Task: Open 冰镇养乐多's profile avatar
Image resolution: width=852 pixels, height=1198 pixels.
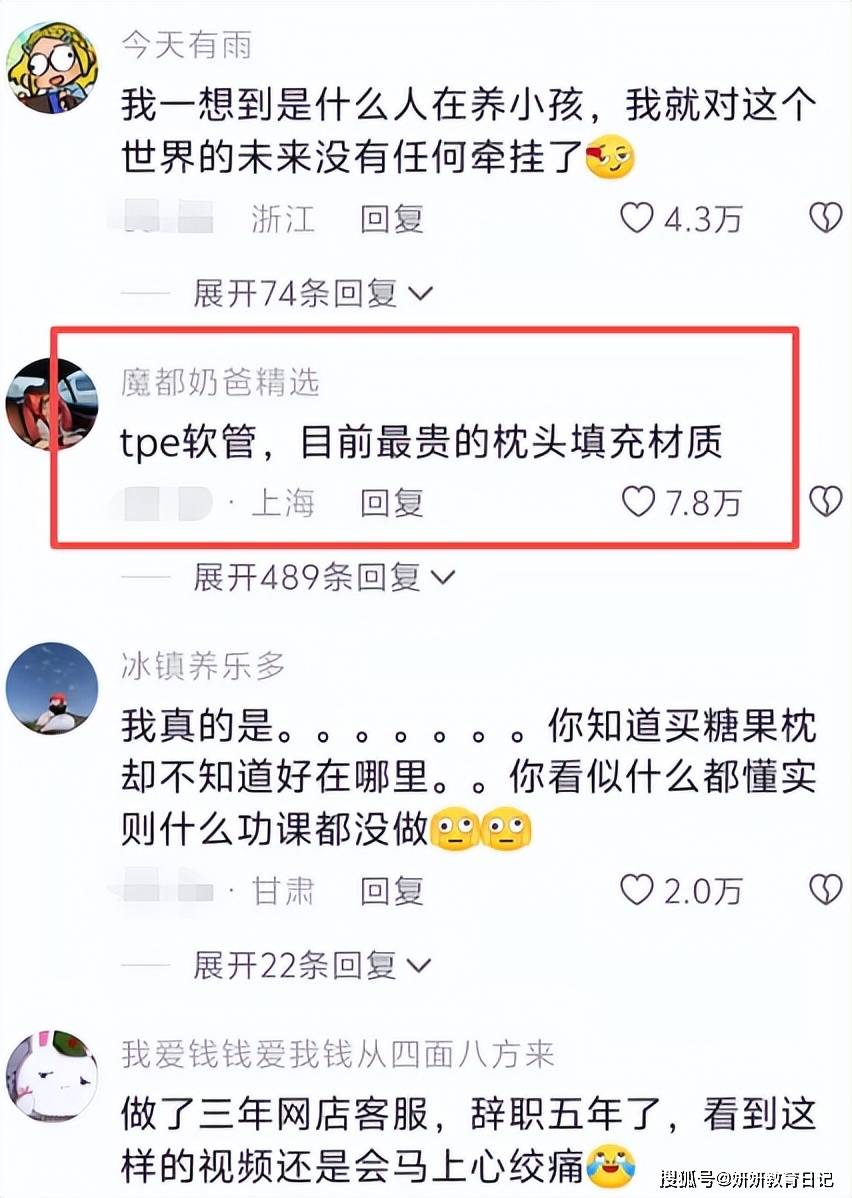Action: point(52,688)
